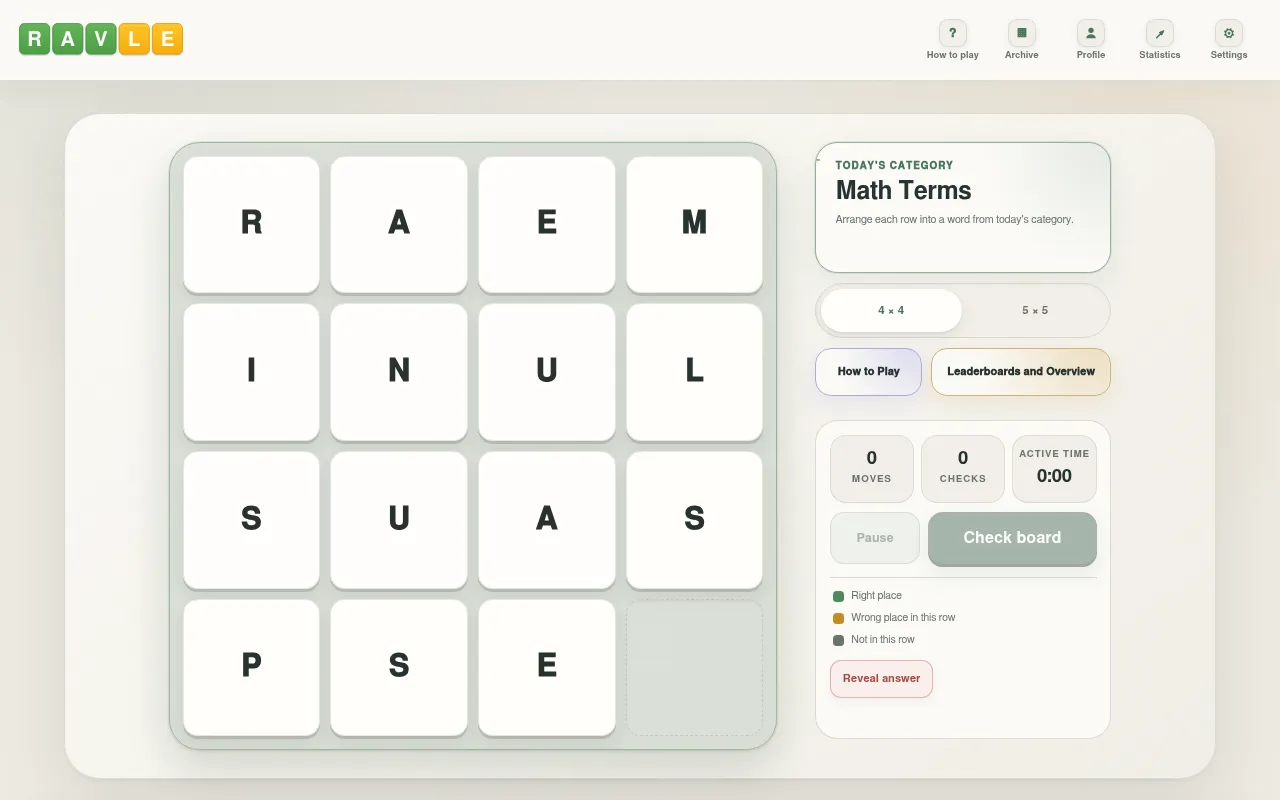Click the N tile on the board

399,372
